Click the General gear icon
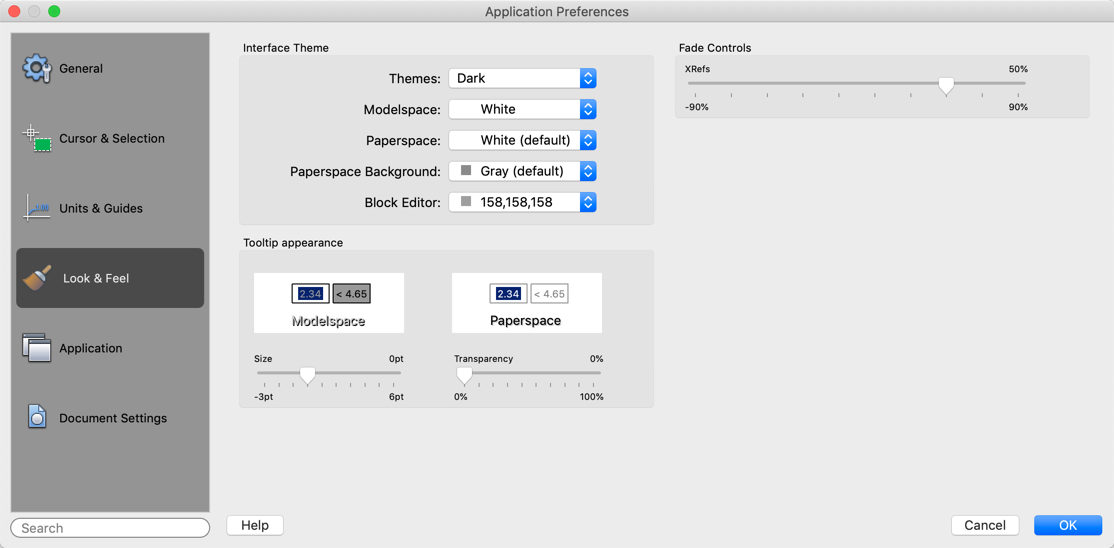1114x548 pixels. point(37,68)
